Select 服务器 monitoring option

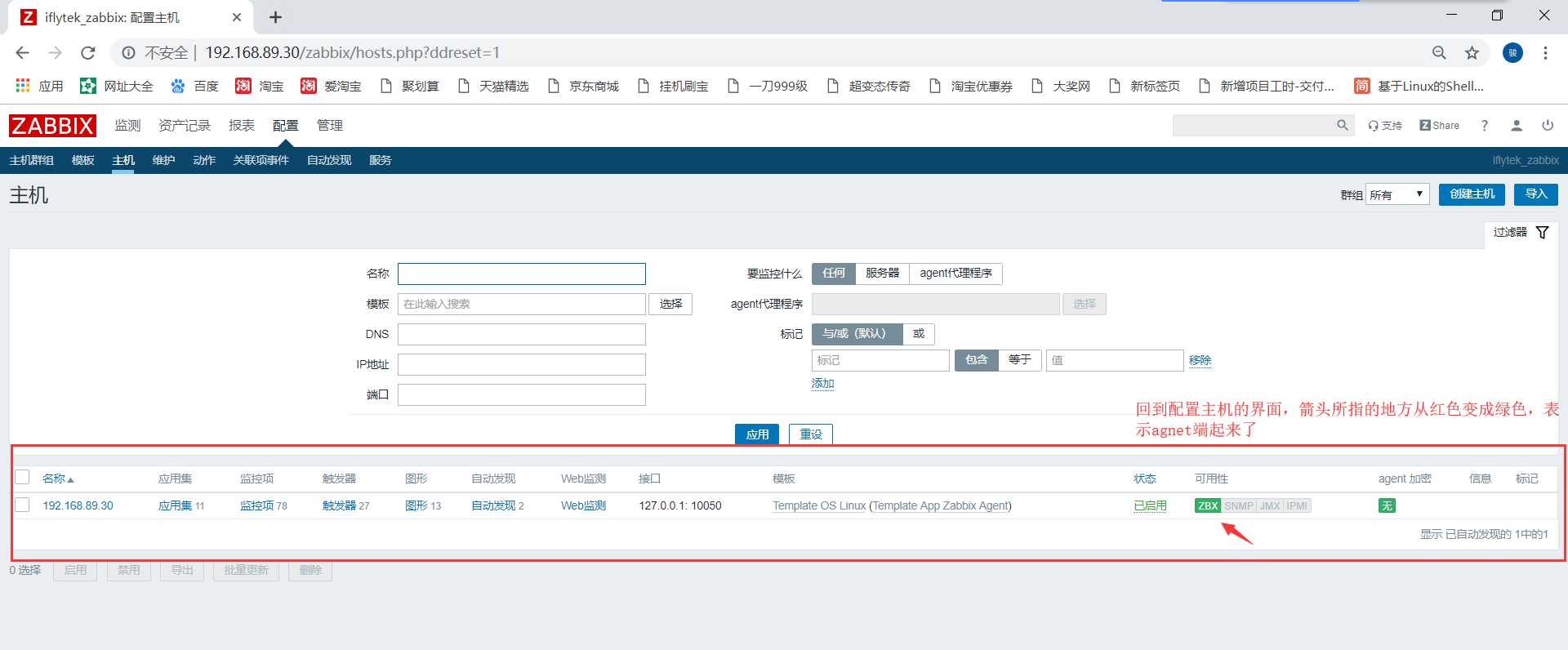tap(882, 274)
